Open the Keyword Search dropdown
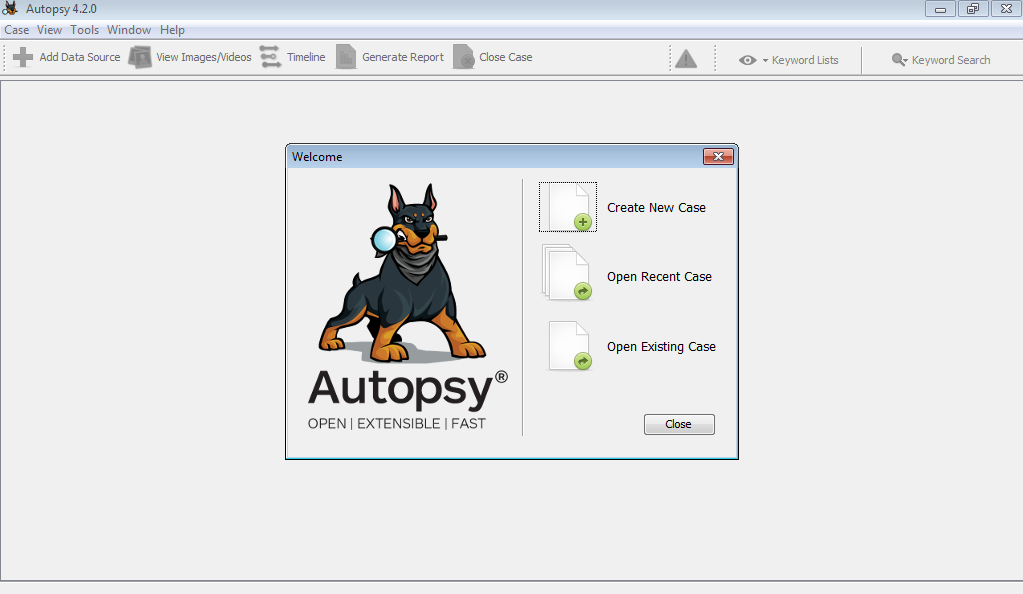 940,60
